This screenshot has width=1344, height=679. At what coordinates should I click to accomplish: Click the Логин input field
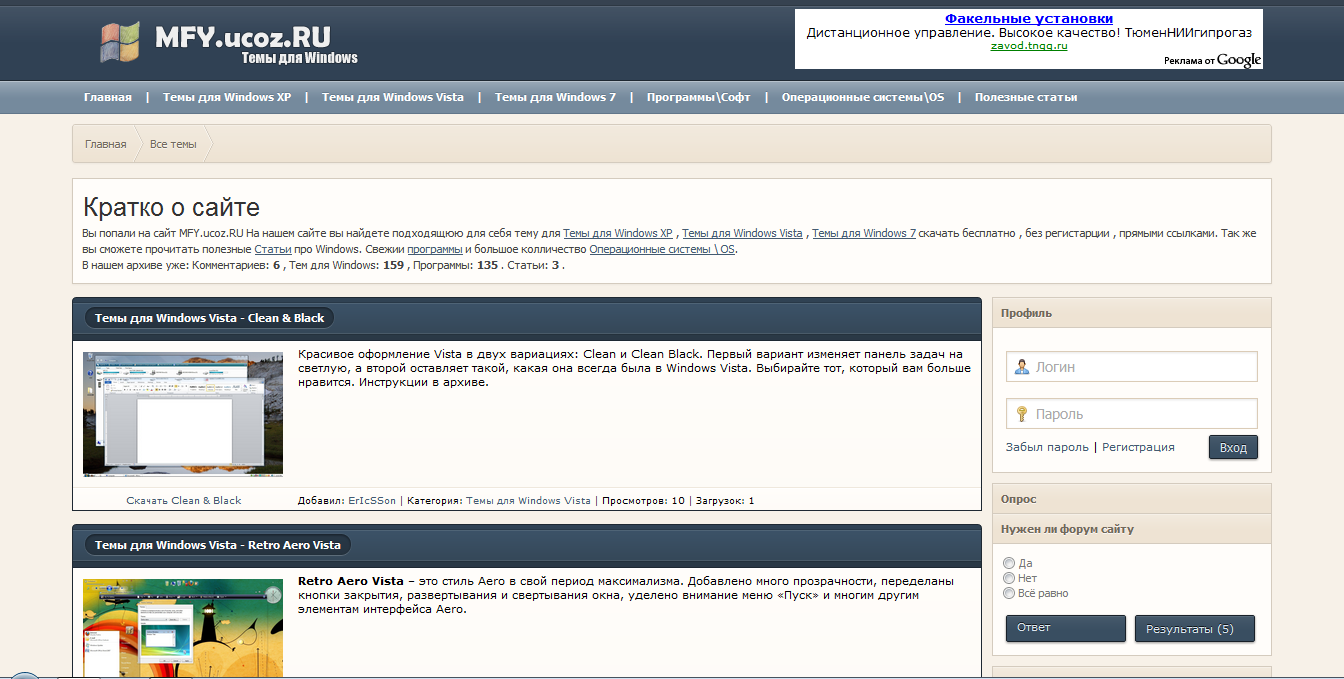coord(1132,367)
